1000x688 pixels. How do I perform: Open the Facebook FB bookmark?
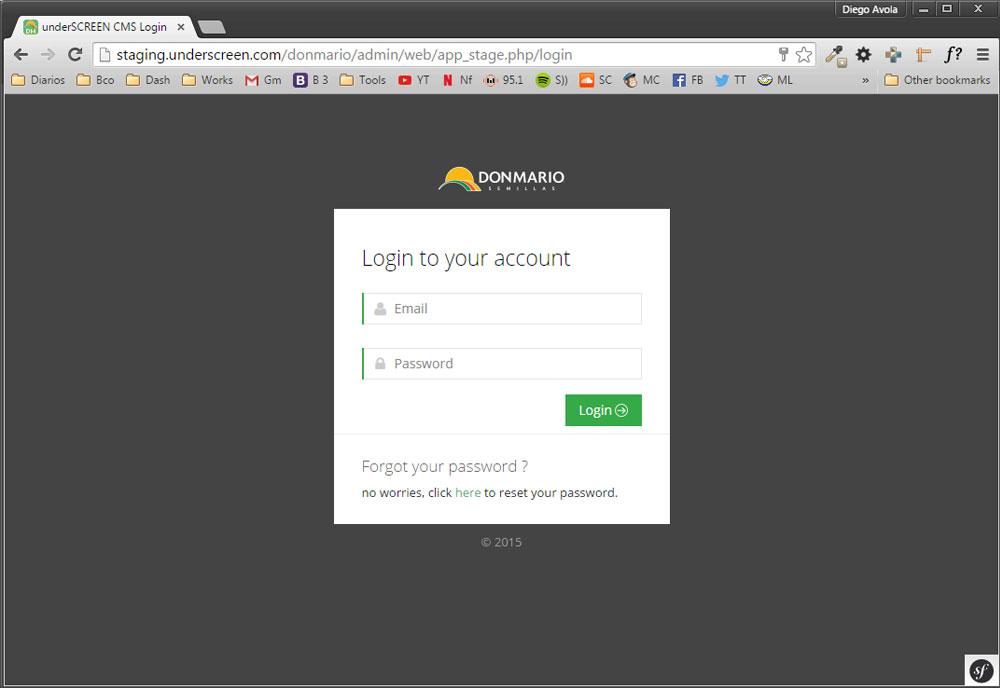coord(688,80)
